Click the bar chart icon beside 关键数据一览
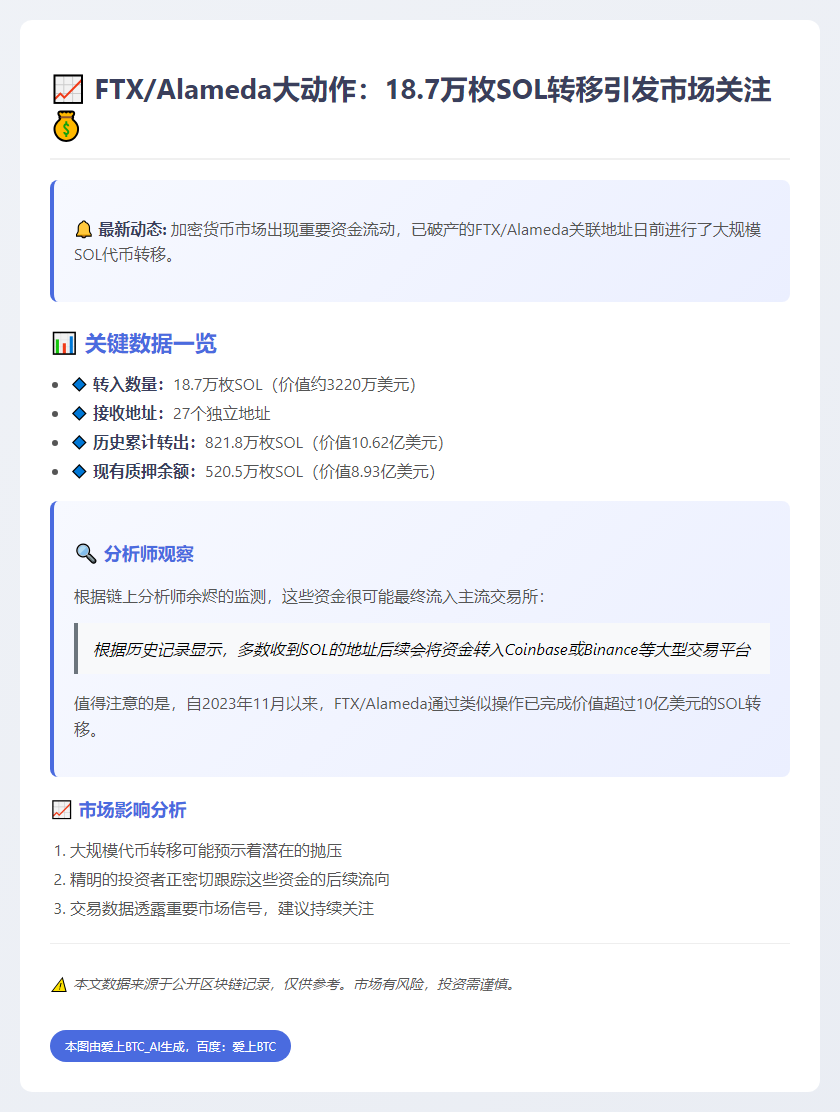Image resolution: width=840 pixels, height=1112 pixels. [x=65, y=344]
